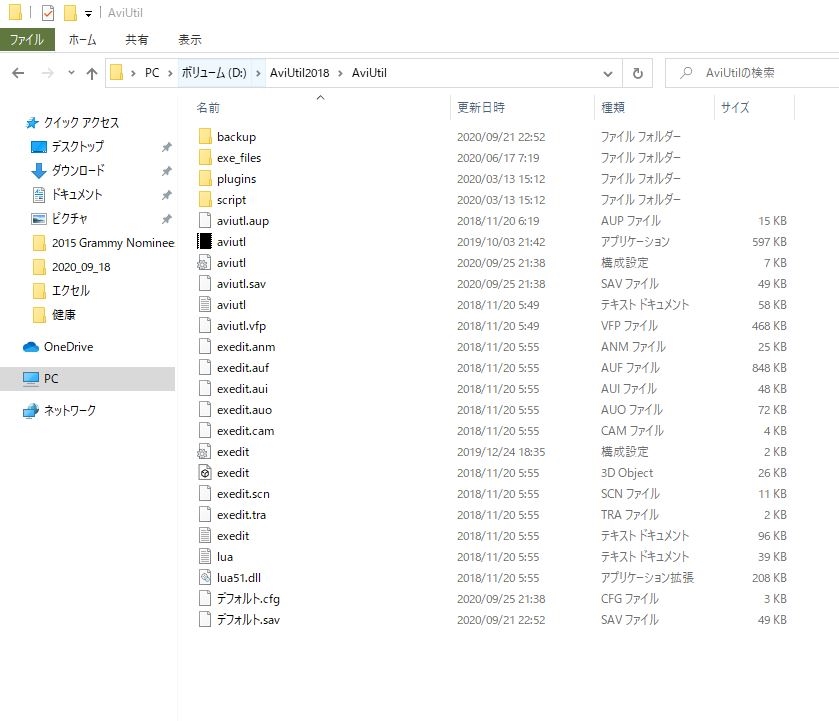Expand chevron after ボリューム (D:) in address bar
The height and width of the screenshot is (721, 839).
(258, 73)
